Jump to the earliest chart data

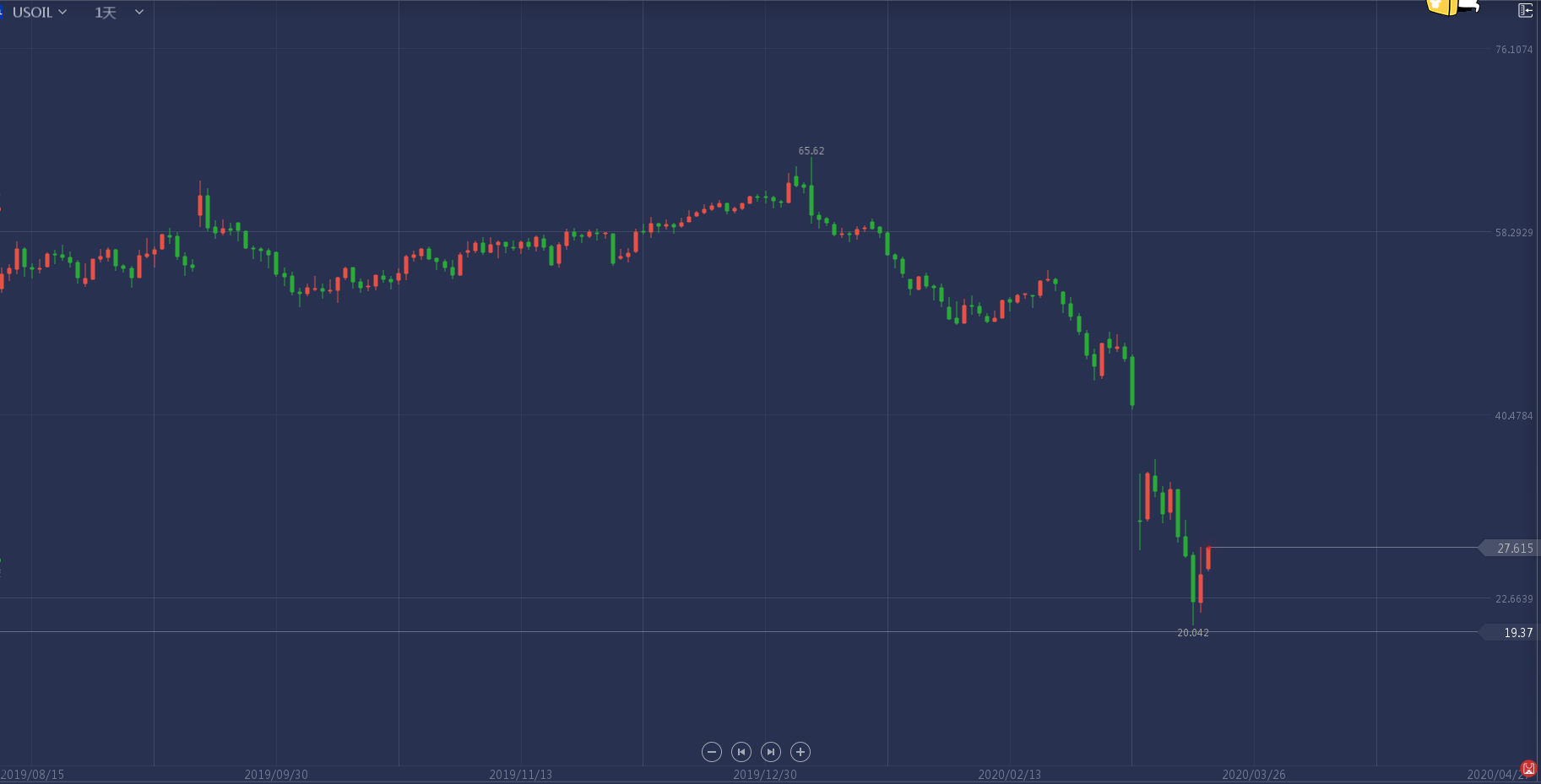tap(741, 752)
